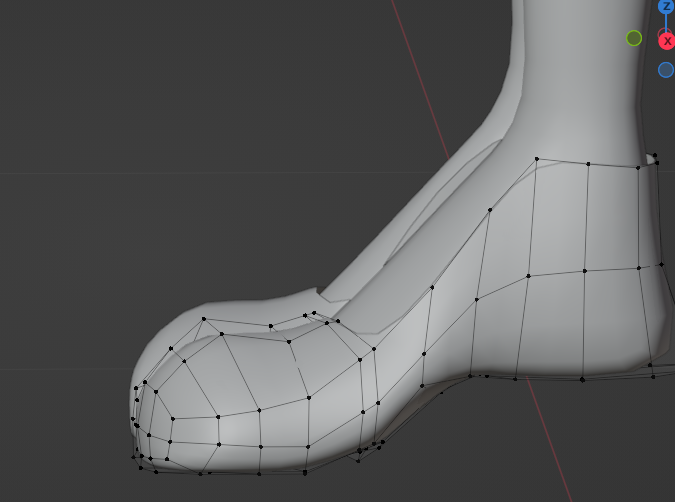The height and width of the screenshot is (502, 675).
Task: Click the unlabeled dark blue gizmo circle
Action: pos(666,70)
